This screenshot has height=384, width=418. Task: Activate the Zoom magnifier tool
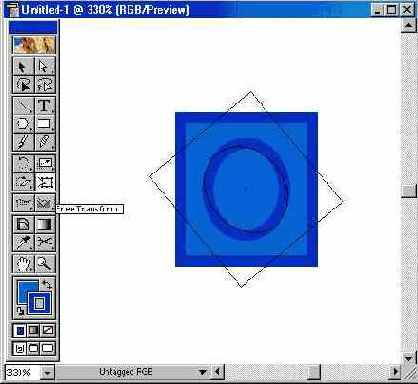[45, 264]
